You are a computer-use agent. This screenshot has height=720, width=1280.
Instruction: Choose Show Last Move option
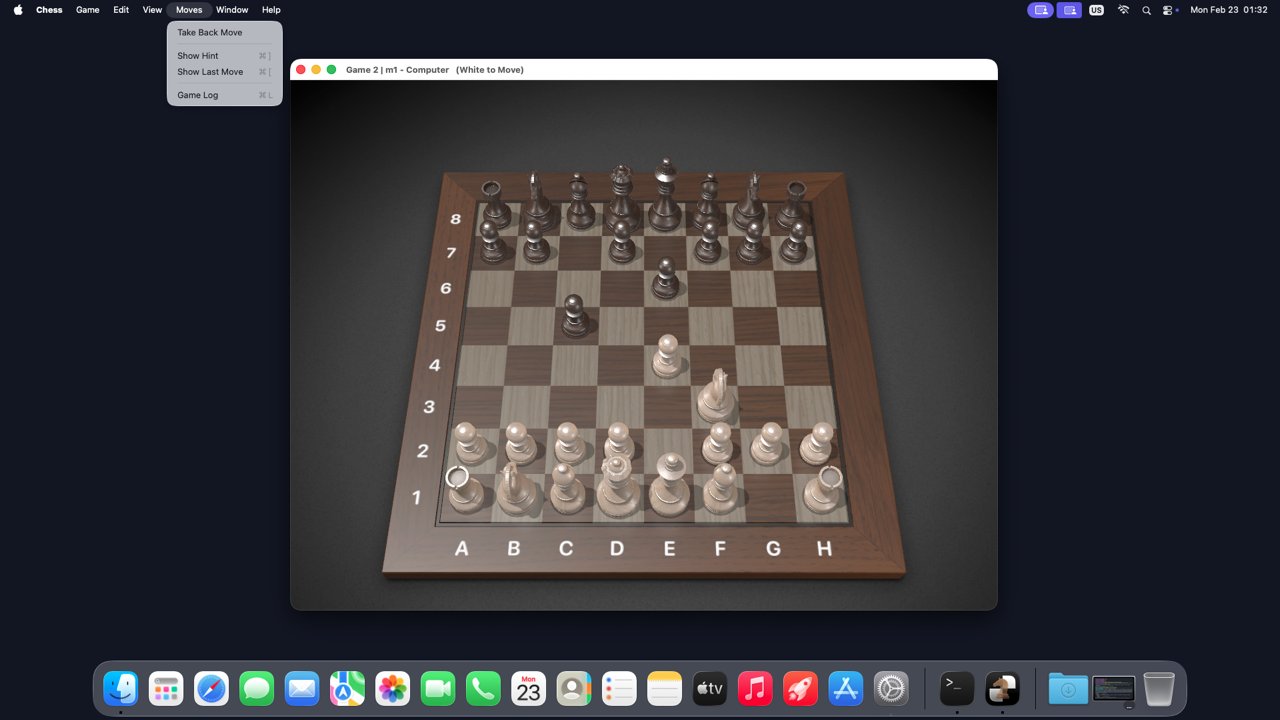click(210, 72)
